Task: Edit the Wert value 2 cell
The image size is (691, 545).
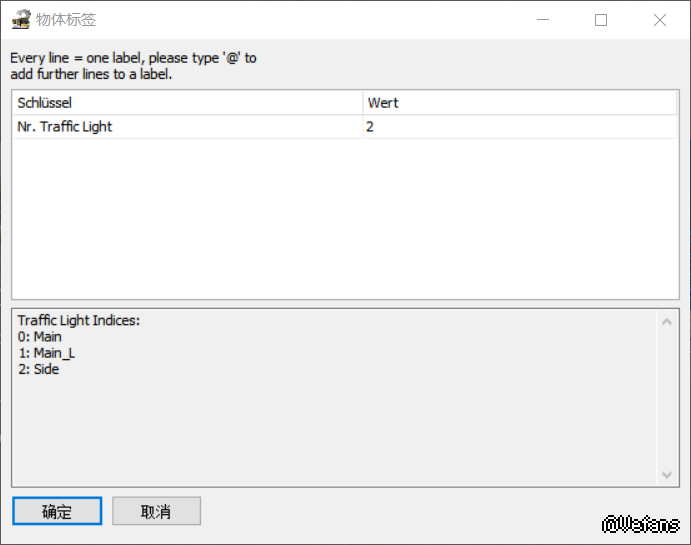Action: [x=520, y=127]
